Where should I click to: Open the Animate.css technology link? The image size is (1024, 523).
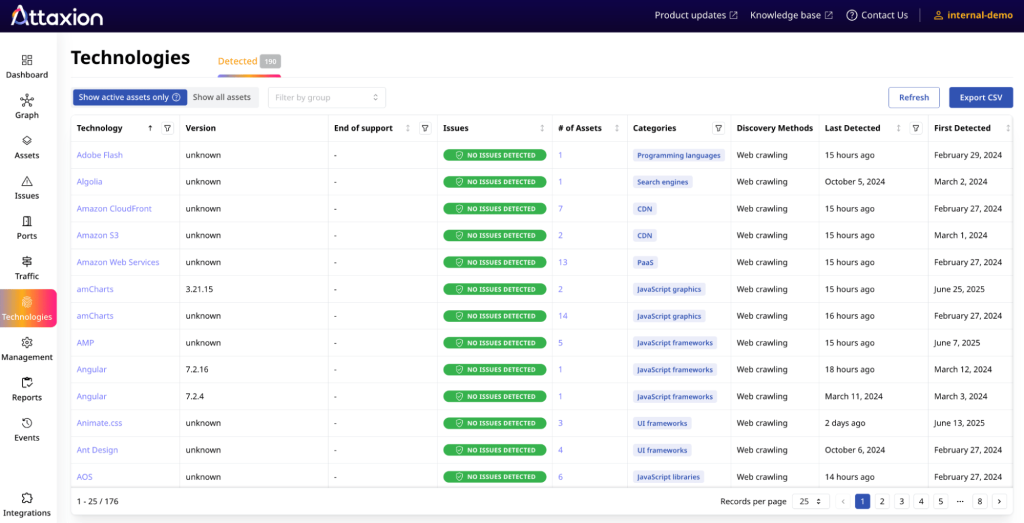(x=99, y=423)
